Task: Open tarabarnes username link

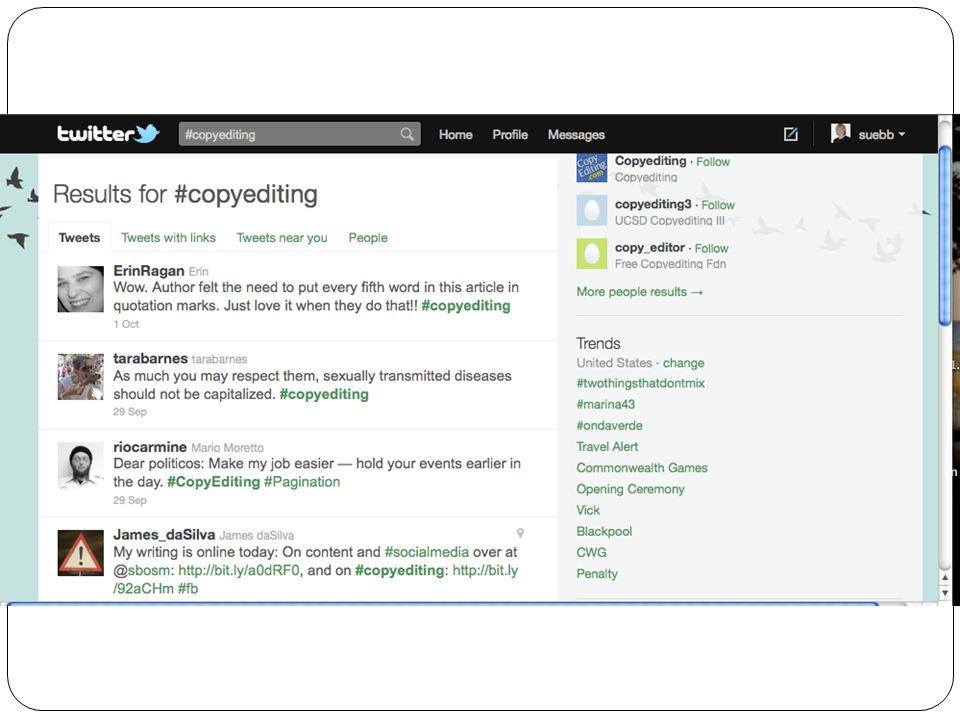Action: click(x=151, y=358)
